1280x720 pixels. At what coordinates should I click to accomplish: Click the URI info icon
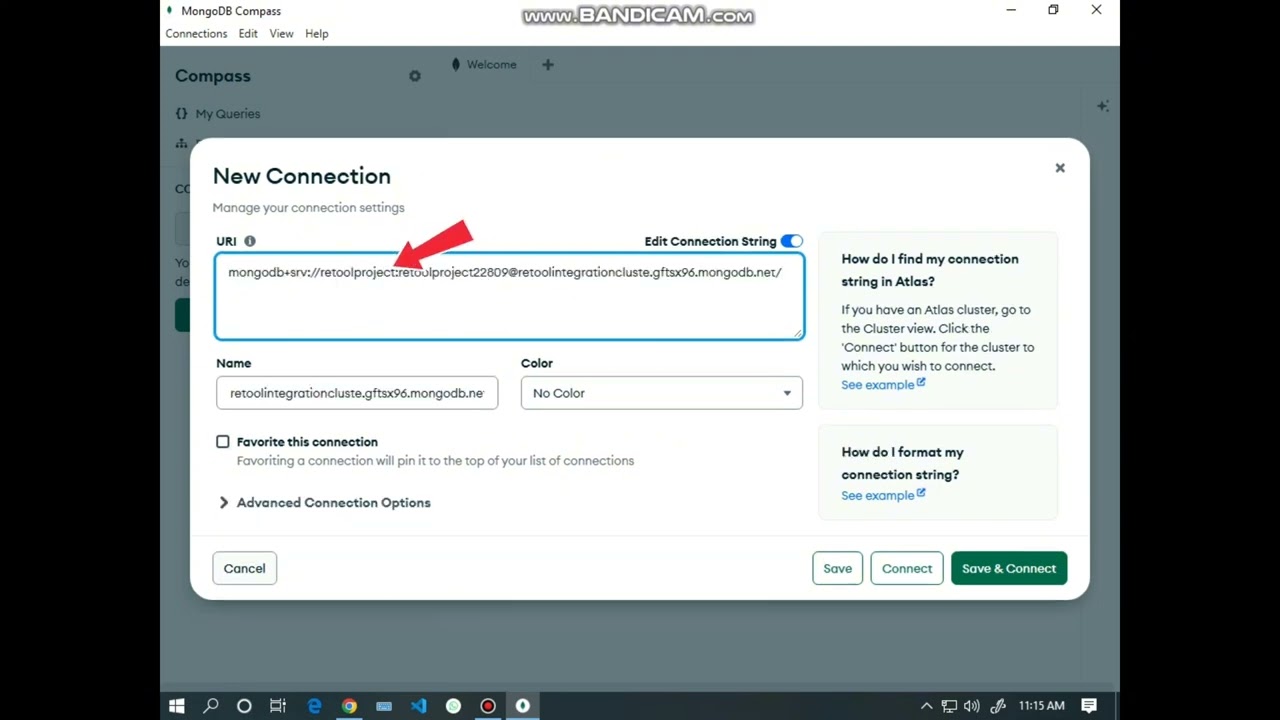(x=250, y=241)
